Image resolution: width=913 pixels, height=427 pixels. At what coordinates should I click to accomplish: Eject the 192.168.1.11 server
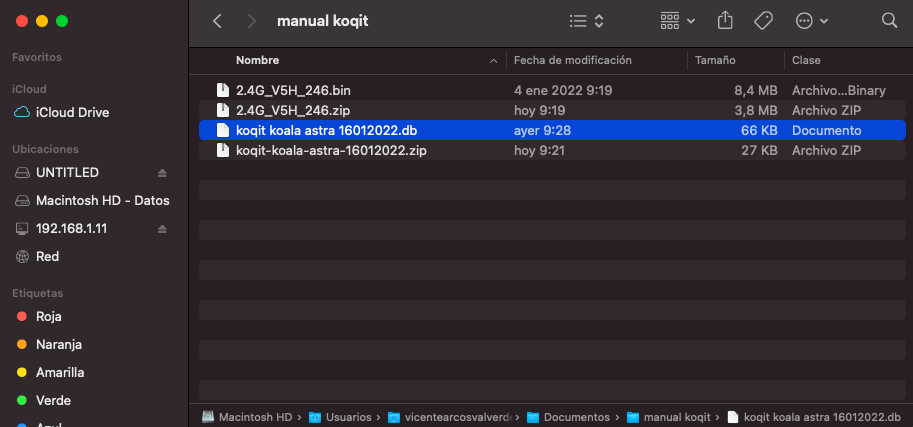[162, 229]
